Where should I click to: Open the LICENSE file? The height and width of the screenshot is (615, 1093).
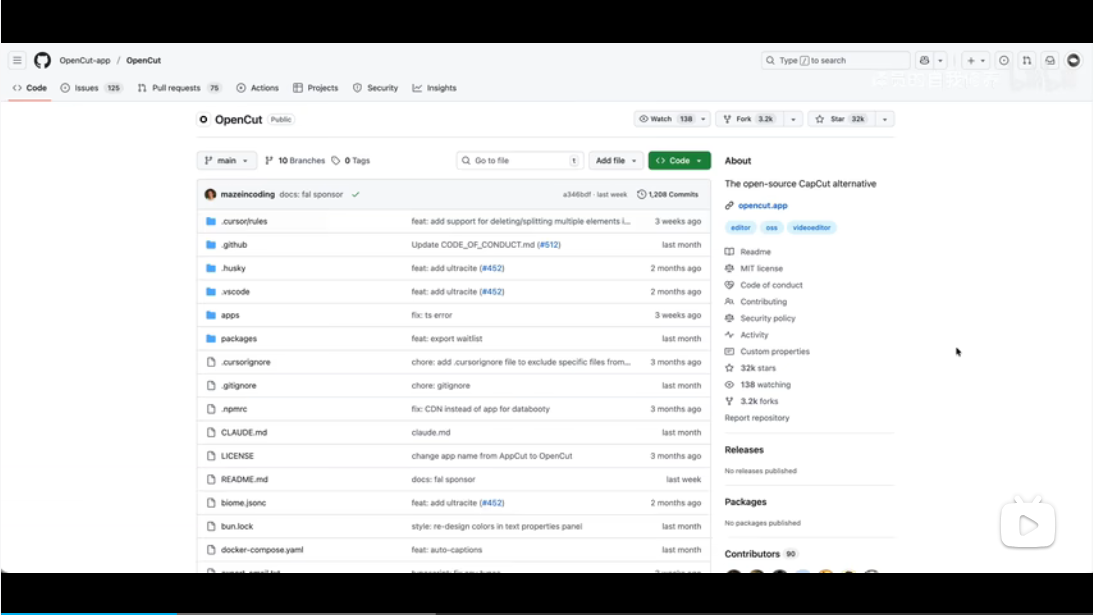[x=237, y=456]
